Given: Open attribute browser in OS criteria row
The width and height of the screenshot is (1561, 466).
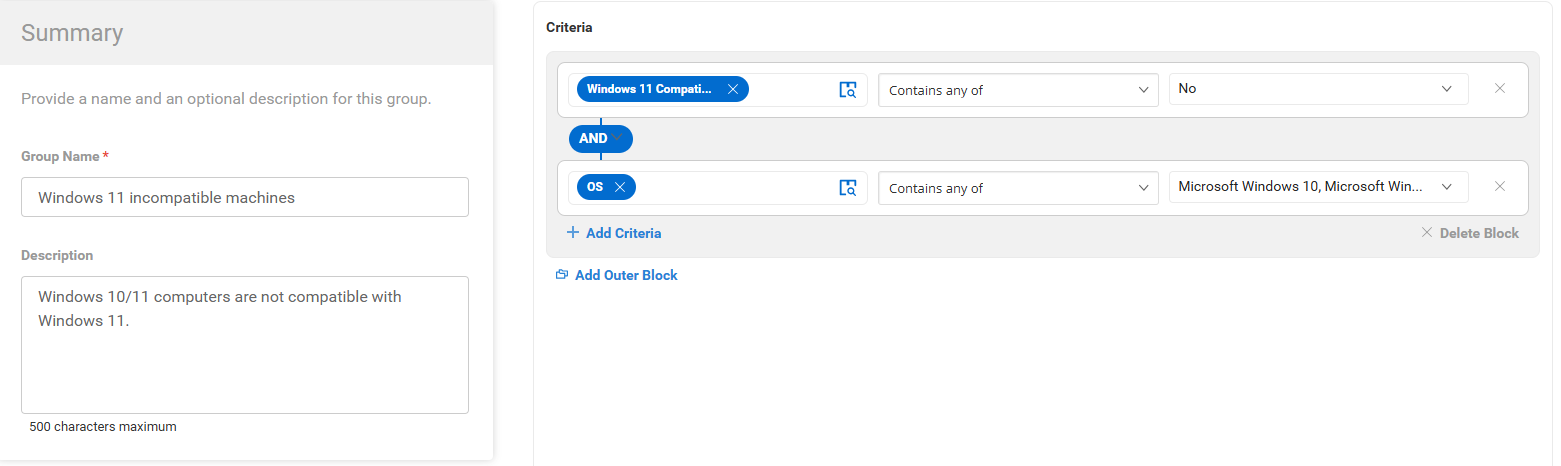Looking at the screenshot, I should tap(848, 187).
